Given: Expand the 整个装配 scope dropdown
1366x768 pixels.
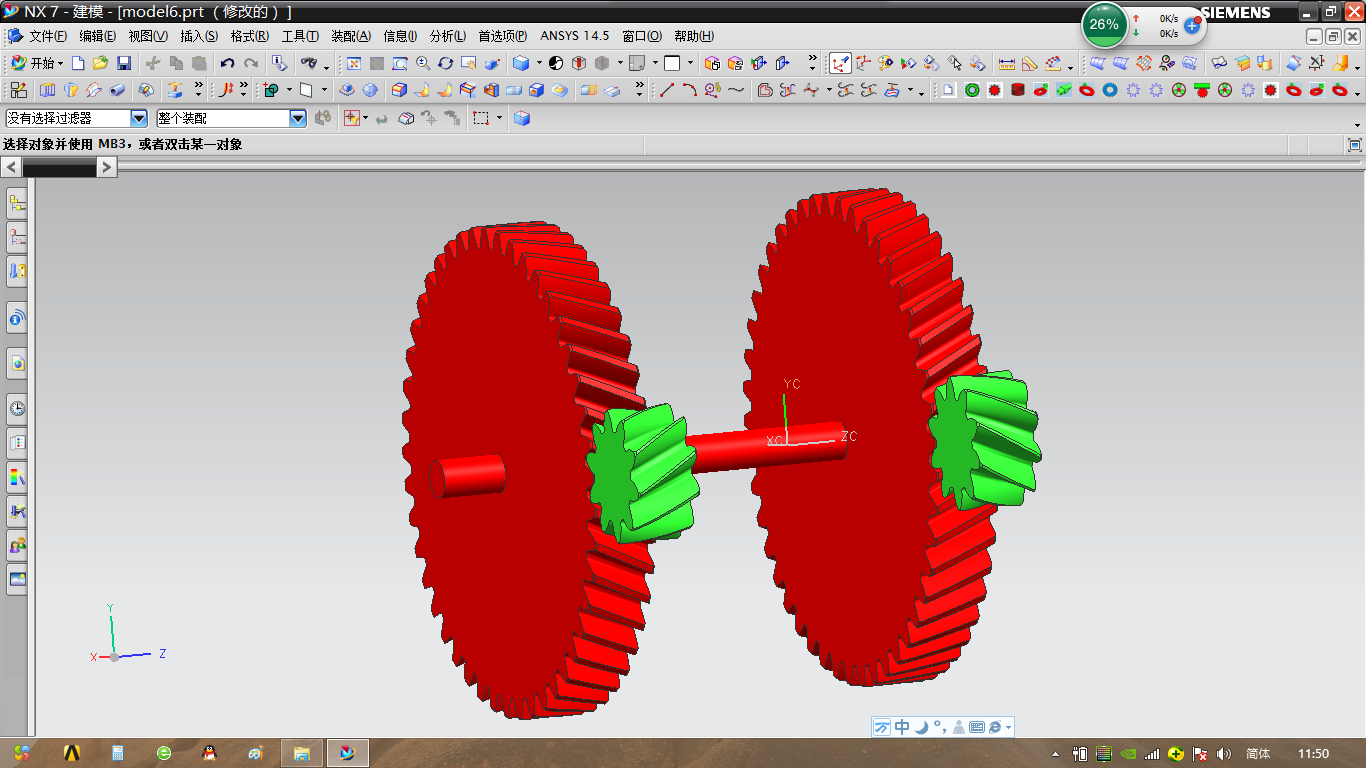Looking at the screenshot, I should pyautogui.click(x=297, y=118).
